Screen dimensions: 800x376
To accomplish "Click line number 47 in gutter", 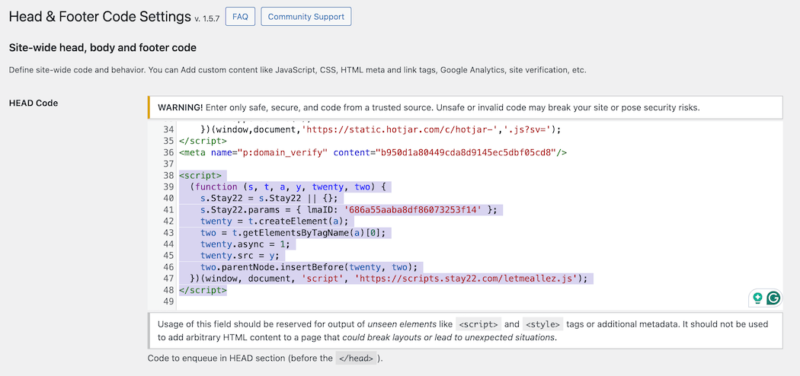I will [168, 279].
